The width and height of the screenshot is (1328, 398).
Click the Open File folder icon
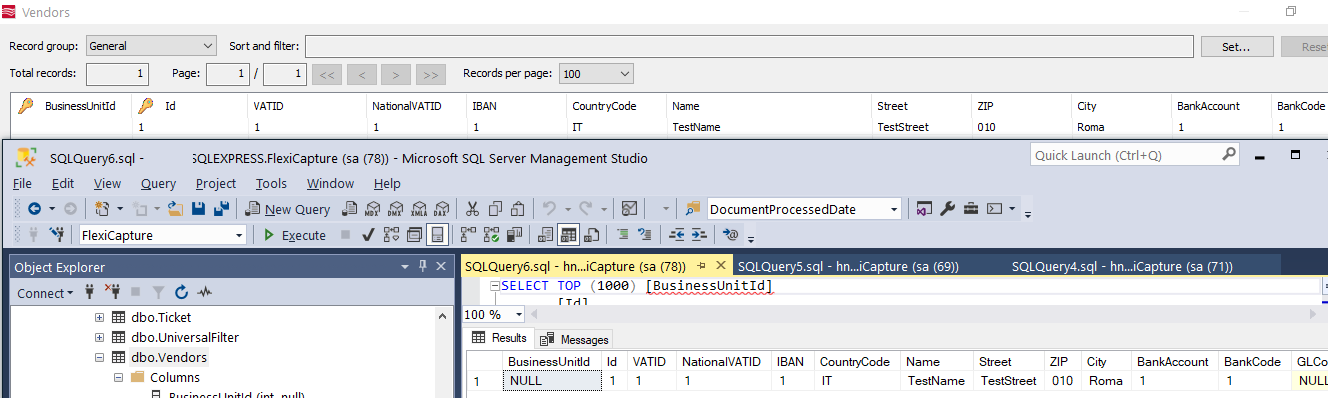[x=175, y=209]
